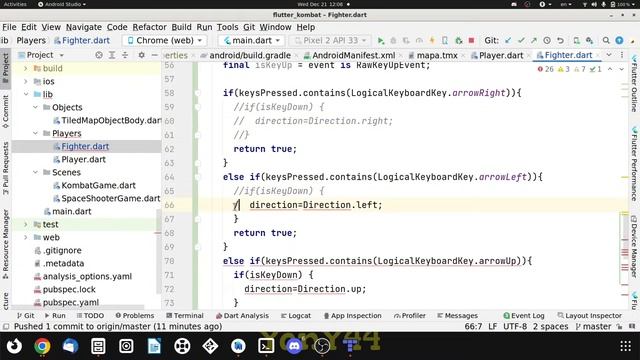This screenshot has width=640, height=360.
Task: Click Git push arrow icon
Action: point(534,40)
